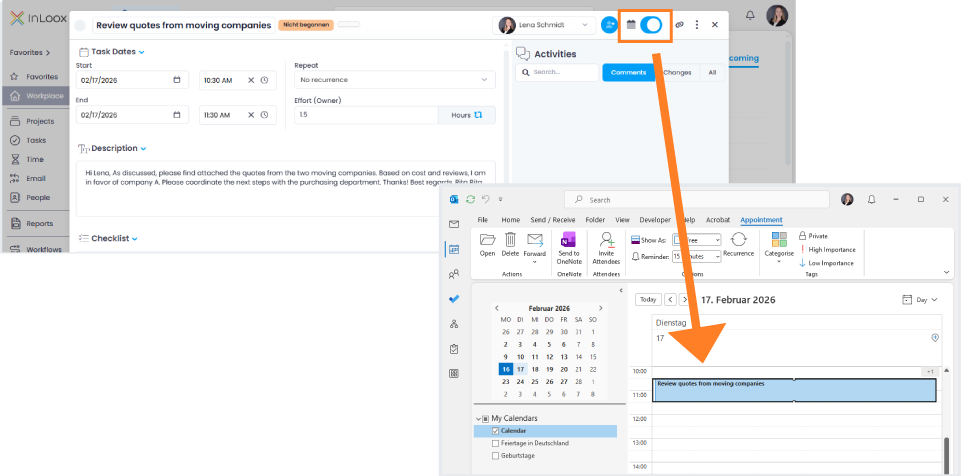Open the clock picker for start time

[x=264, y=80]
